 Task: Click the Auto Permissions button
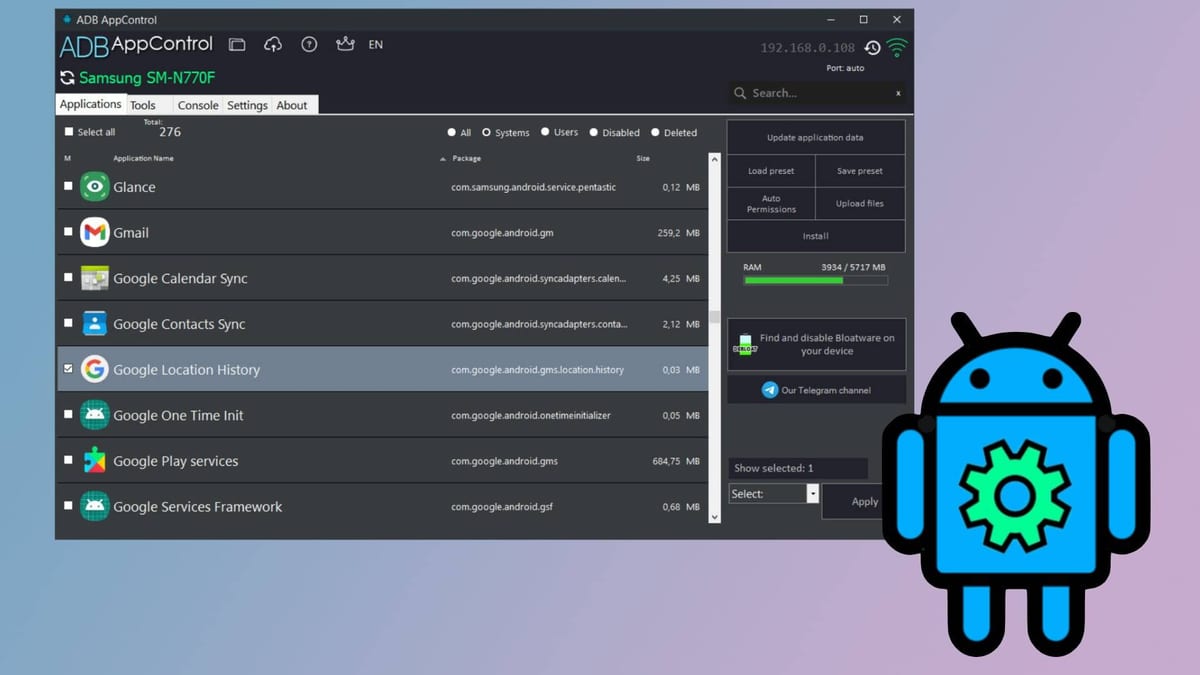[771, 204]
